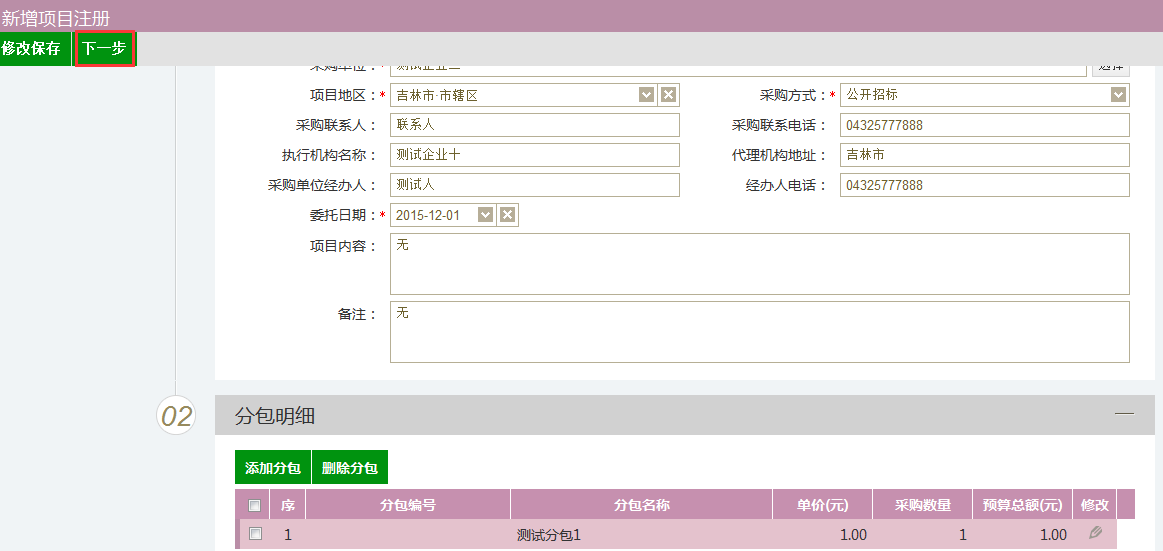Open the 采购方式 dropdown
Viewport: 1163px width, 551px height.
pyautogui.click(x=1118, y=95)
